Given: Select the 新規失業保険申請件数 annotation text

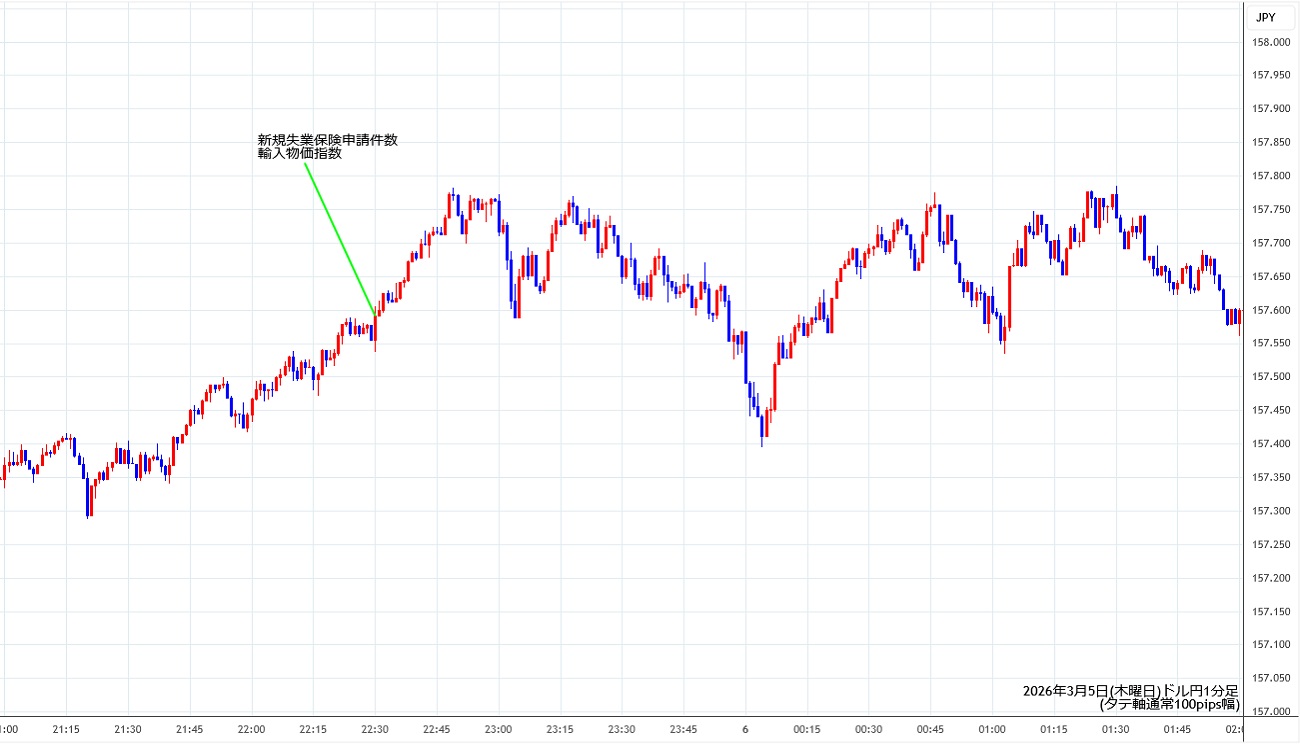Looking at the screenshot, I should click(x=327, y=140).
